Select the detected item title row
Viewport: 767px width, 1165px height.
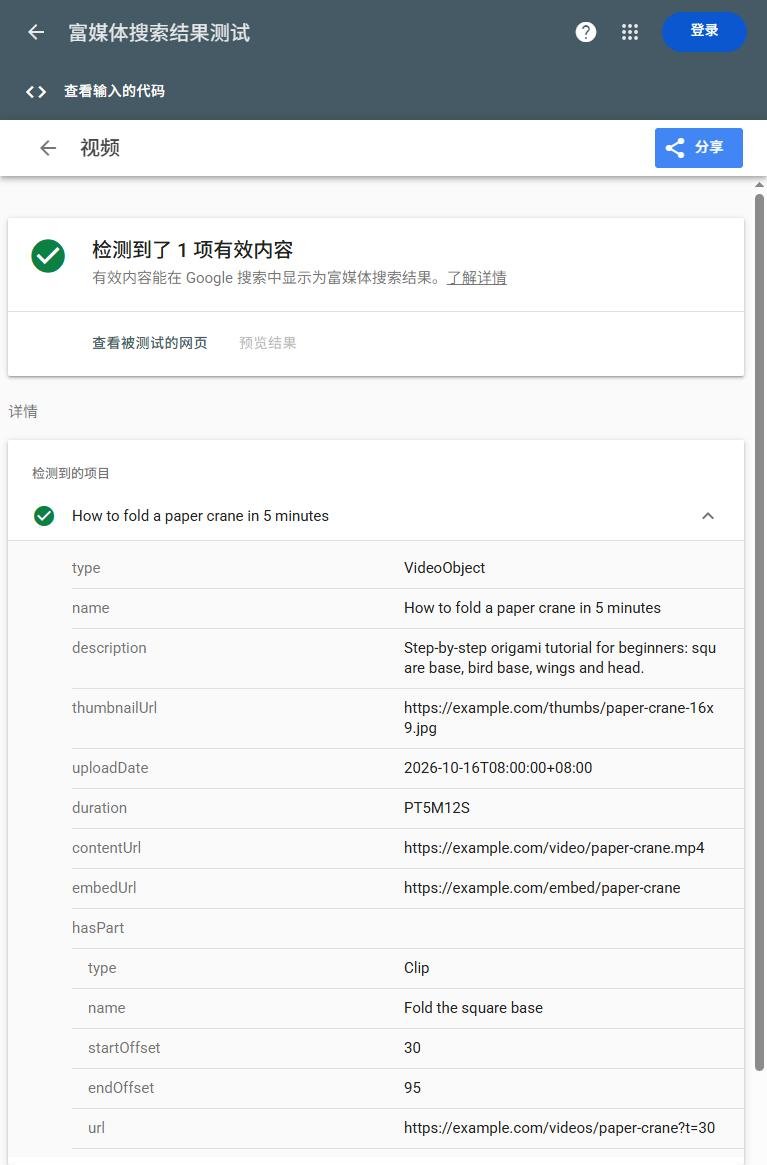376,516
